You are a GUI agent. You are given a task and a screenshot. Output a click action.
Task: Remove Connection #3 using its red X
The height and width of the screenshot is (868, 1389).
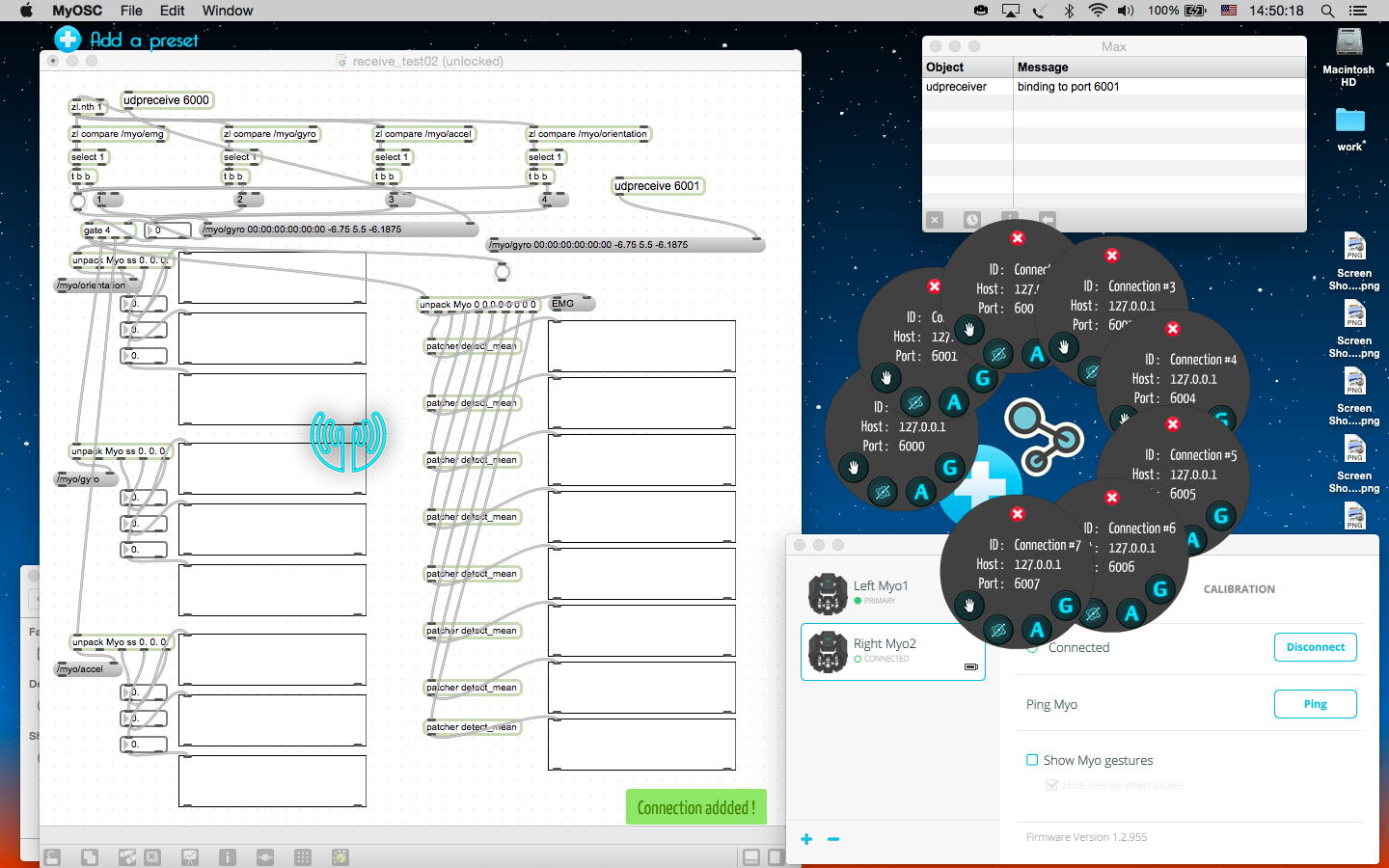tap(1112, 256)
